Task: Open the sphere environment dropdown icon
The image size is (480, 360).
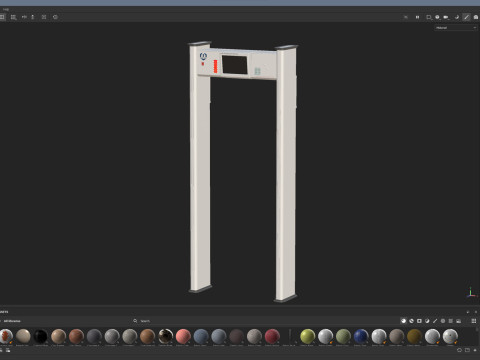Action: coord(437,17)
